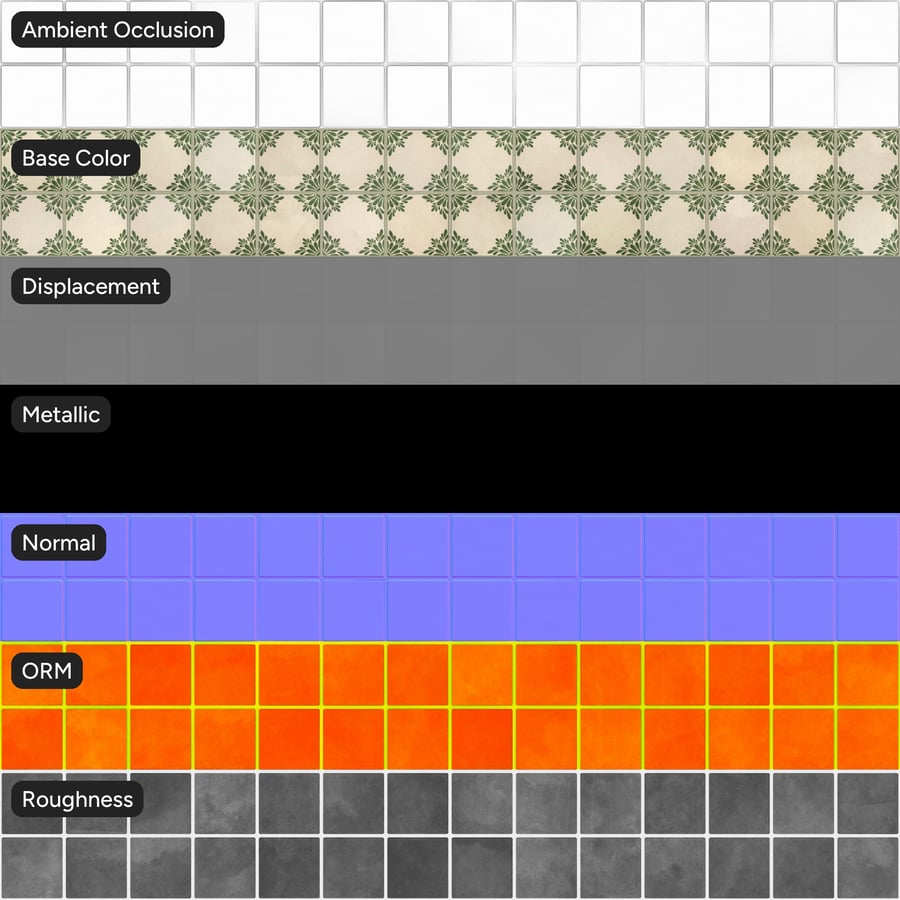Open the orange ORM texture strip
900x900 pixels.
[450, 706]
